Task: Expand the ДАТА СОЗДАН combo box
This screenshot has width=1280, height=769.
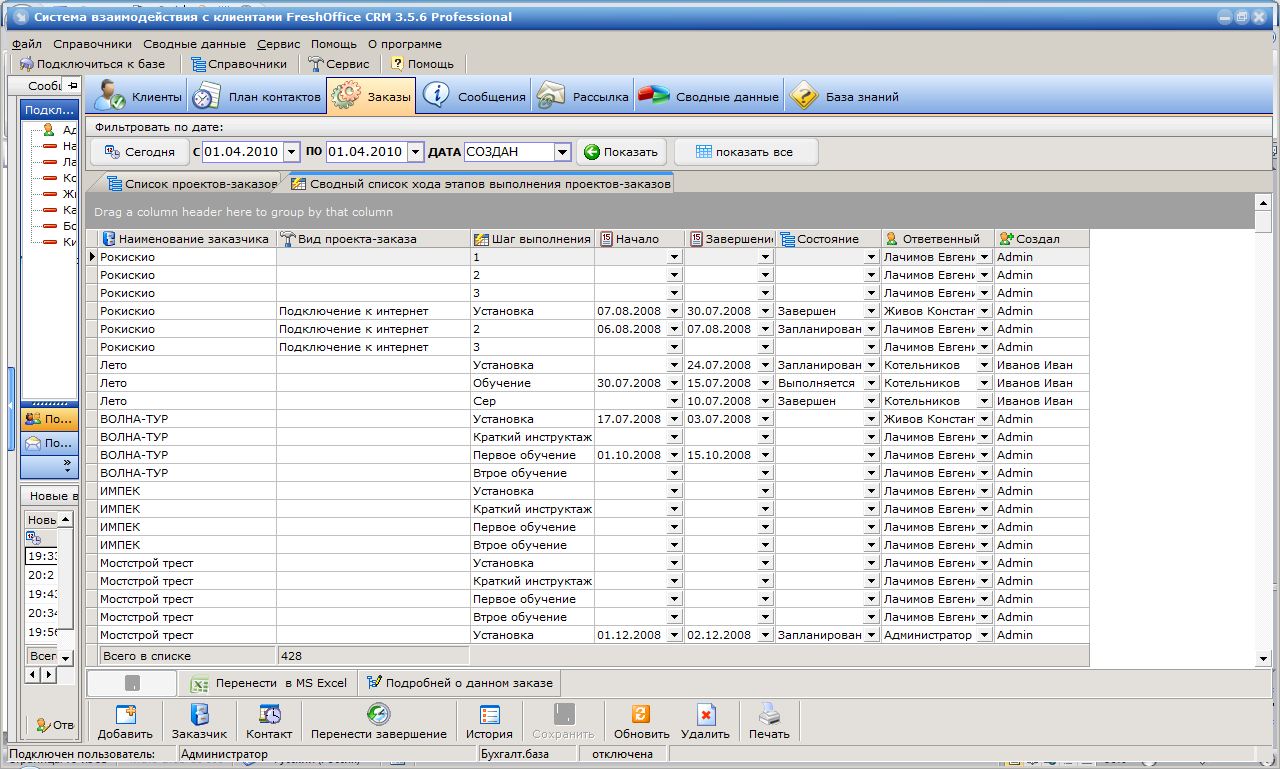Action: click(x=562, y=152)
